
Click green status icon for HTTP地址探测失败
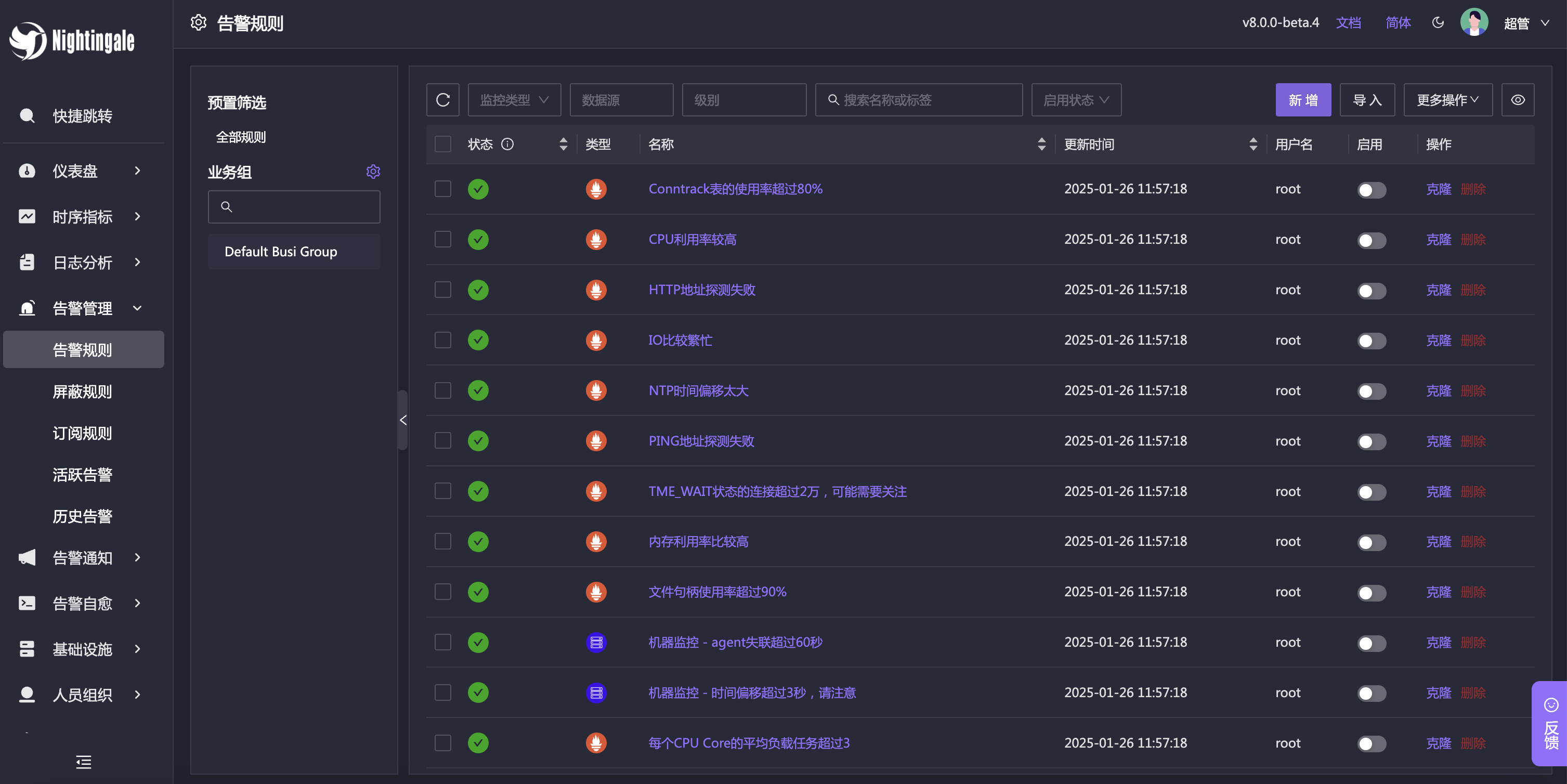(x=478, y=290)
